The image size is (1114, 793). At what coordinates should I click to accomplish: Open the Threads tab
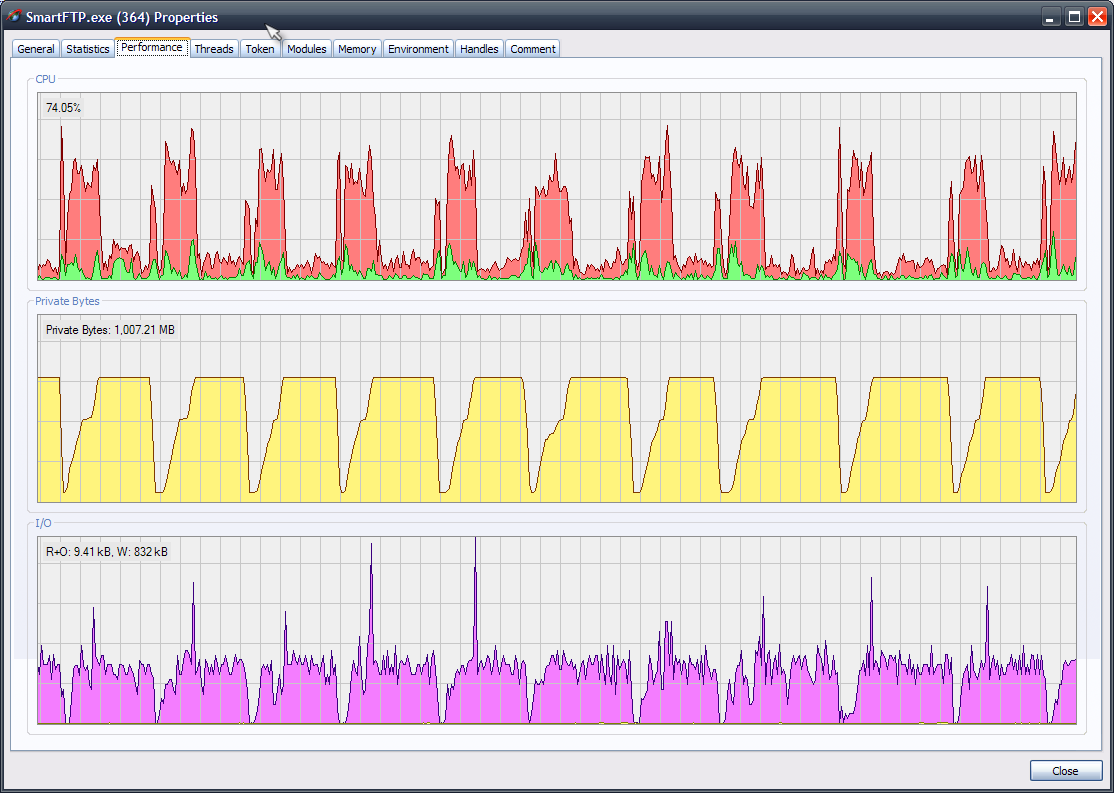pyautogui.click(x=214, y=49)
